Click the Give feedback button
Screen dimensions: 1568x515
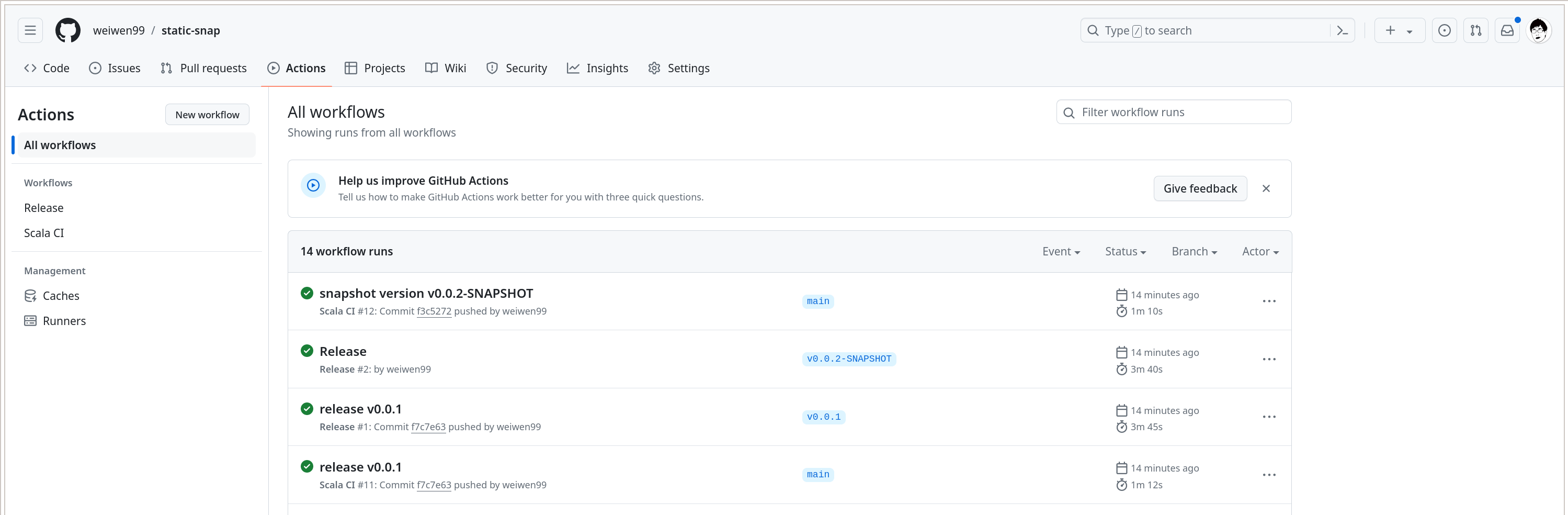[x=1200, y=189]
